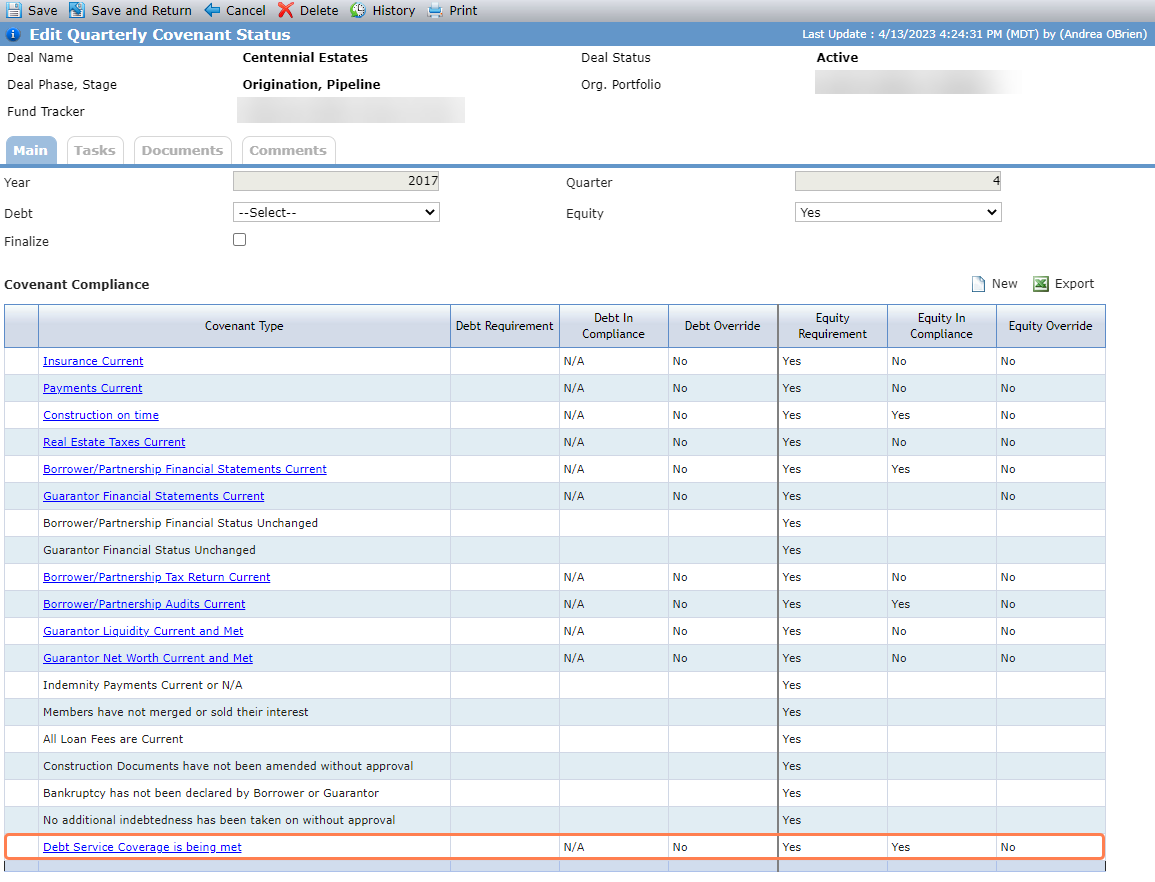
Task: Click the Covenant Type column header
Action: point(244,326)
